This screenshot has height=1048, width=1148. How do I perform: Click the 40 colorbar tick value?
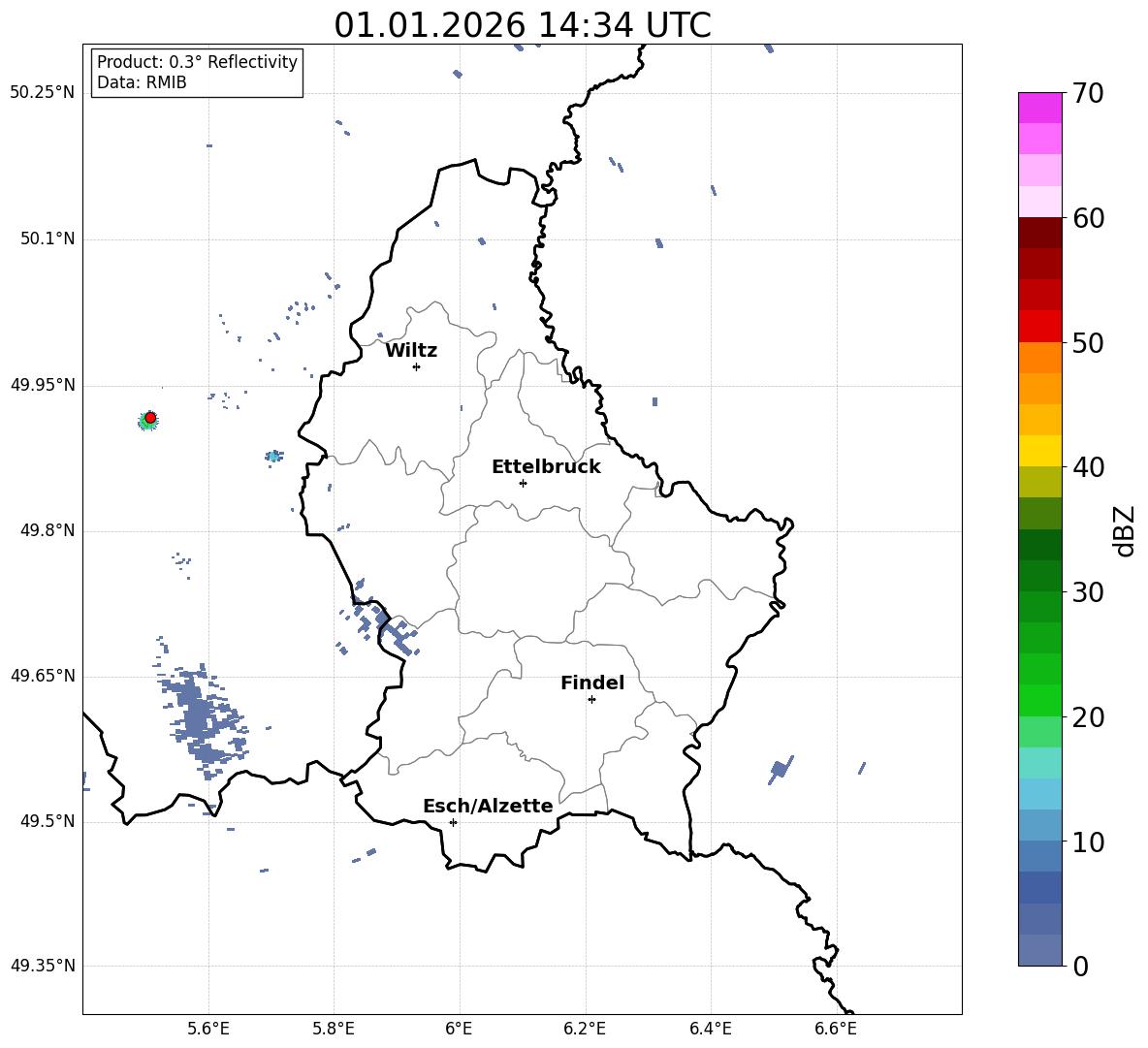coord(1088,467)
